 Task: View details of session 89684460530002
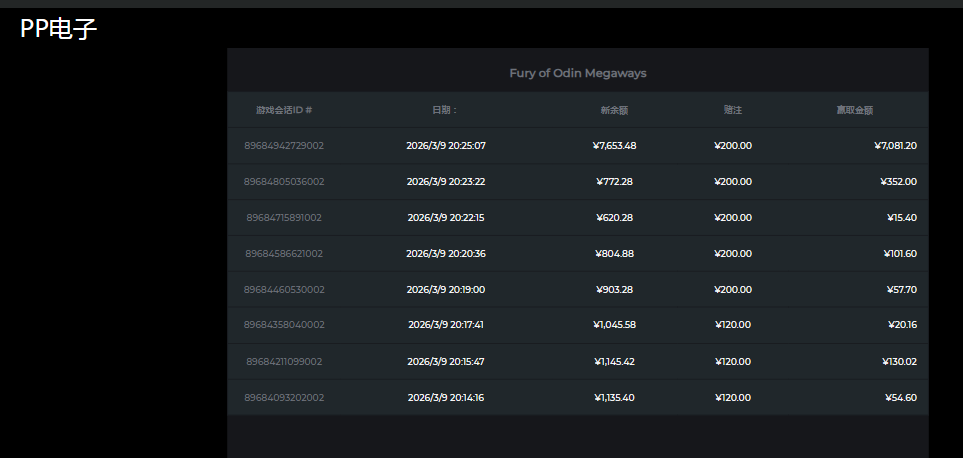(x=284, y=290)
